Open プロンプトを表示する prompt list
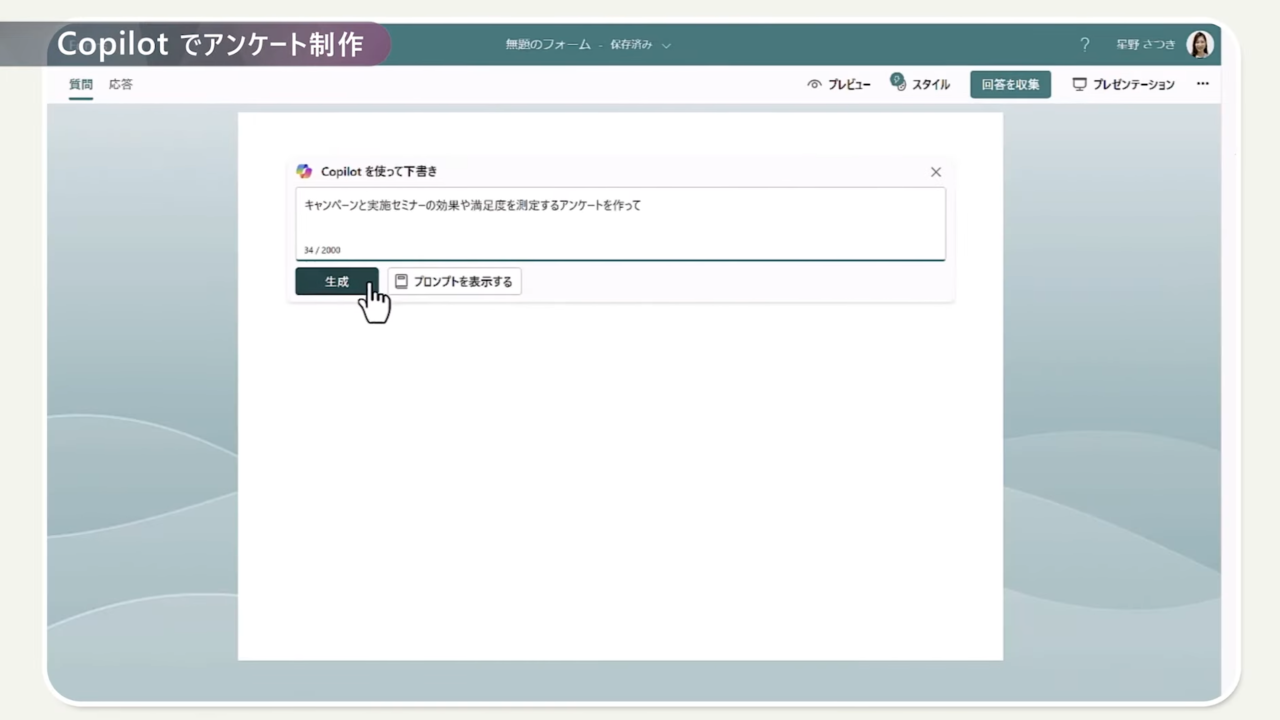The width and height of the screenshot is (1280, 720). coord(454,282)
